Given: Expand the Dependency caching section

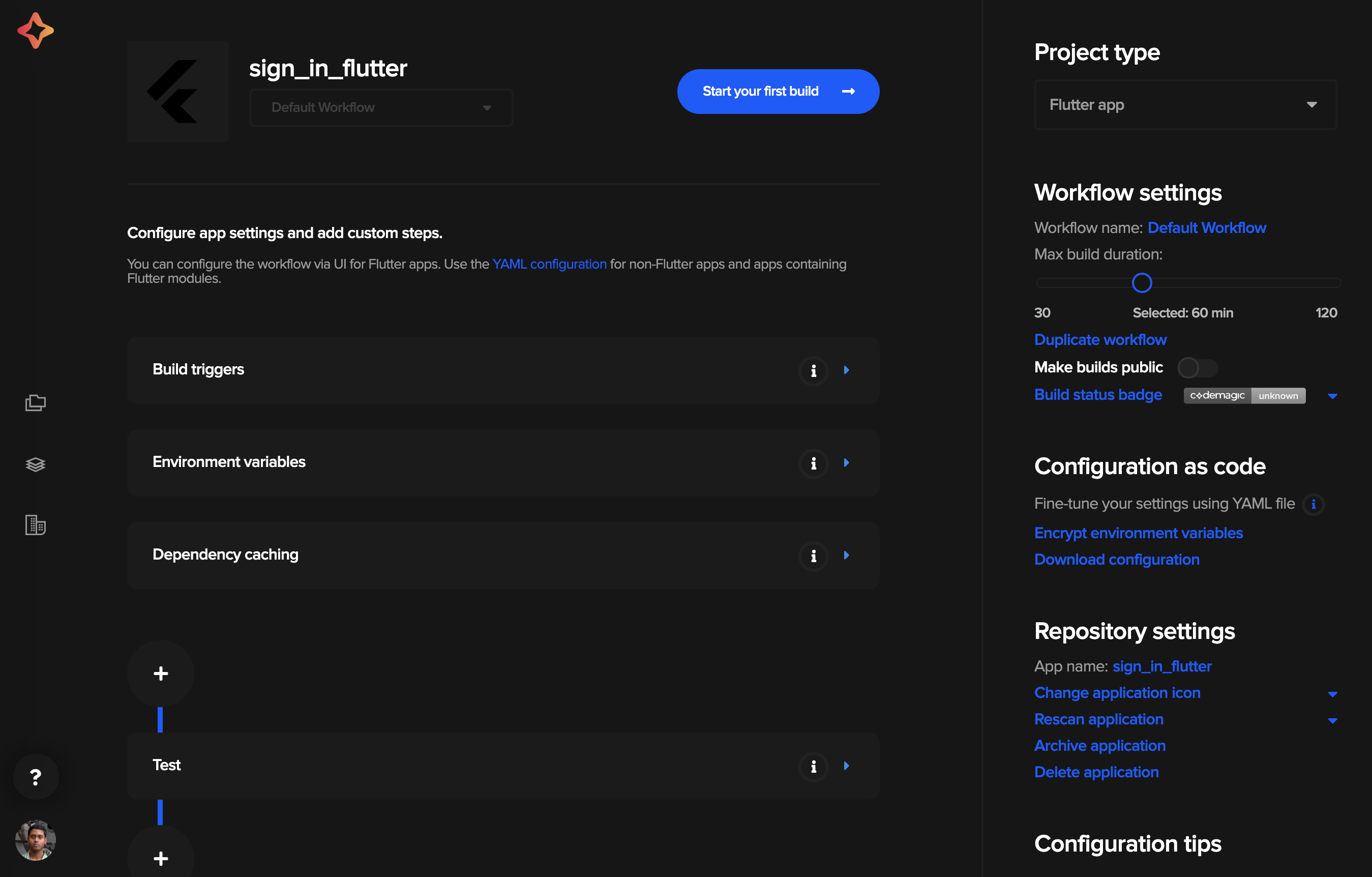Looking at the screenshot, I should point(846,555).
